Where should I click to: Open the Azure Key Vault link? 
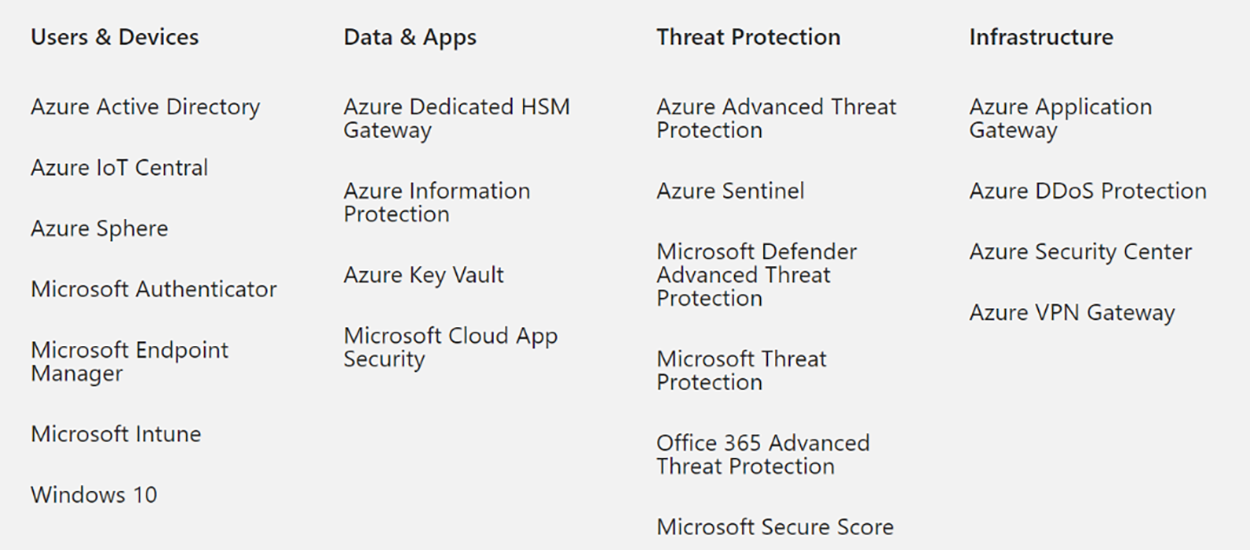point(423,275)
